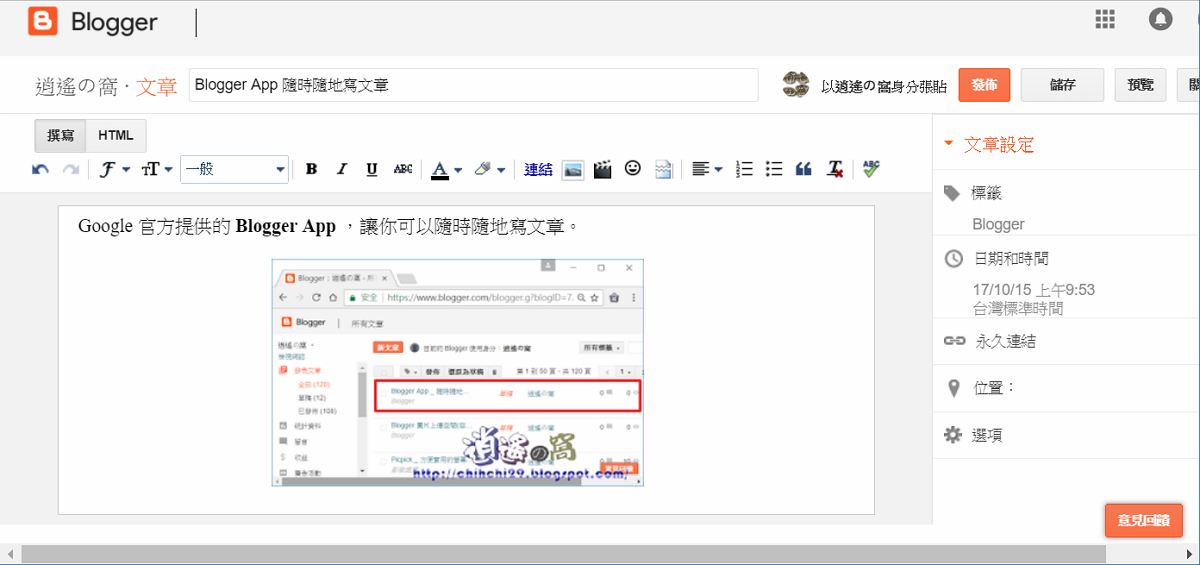Toggle numbered list

click(x=744, y=169)
